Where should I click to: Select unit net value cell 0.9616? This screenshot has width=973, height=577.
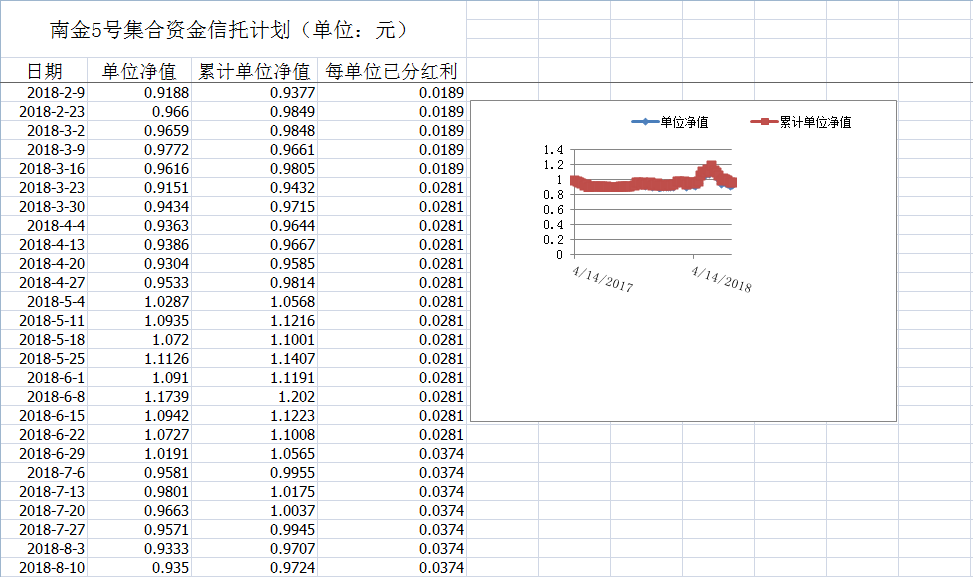click(x=140, y=169)
